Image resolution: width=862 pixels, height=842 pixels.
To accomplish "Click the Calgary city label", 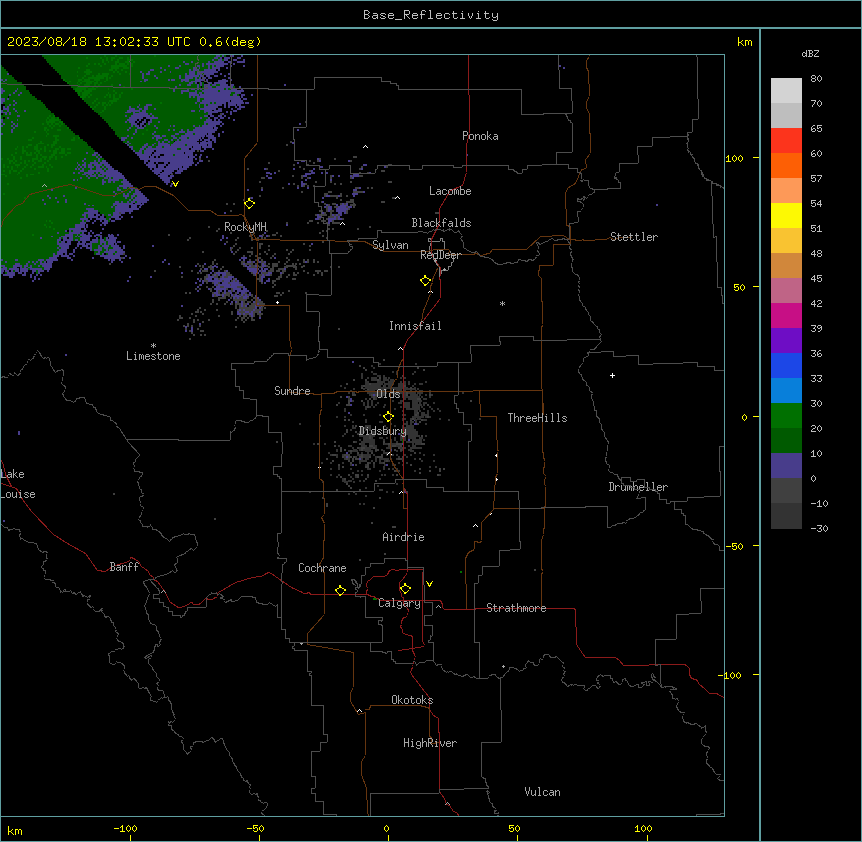I will pyautogui.click(x=399, y=603).
